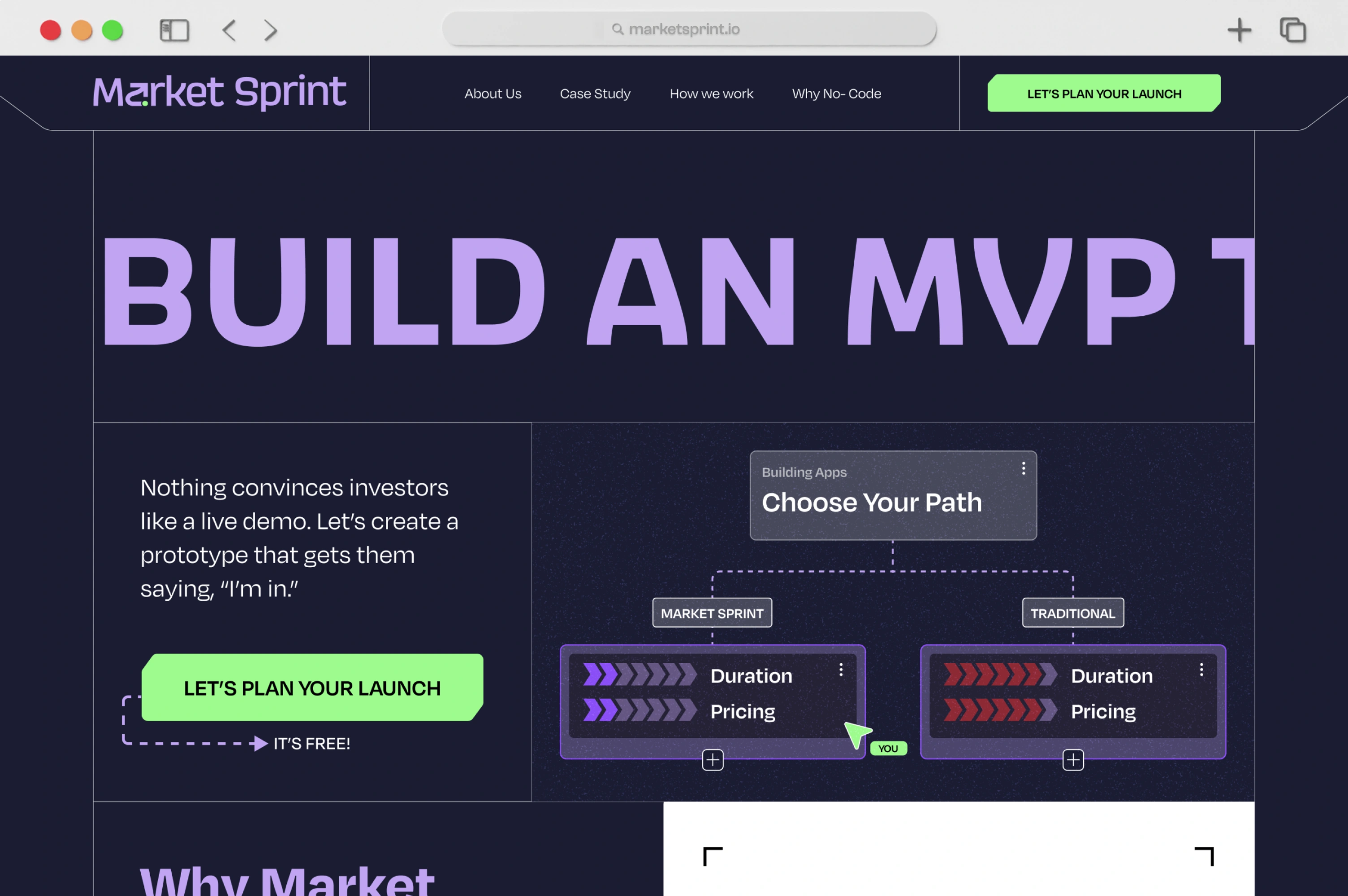Select the MARKET SPRINT path label
1348x896 pixels.
(x=712, y=613)
